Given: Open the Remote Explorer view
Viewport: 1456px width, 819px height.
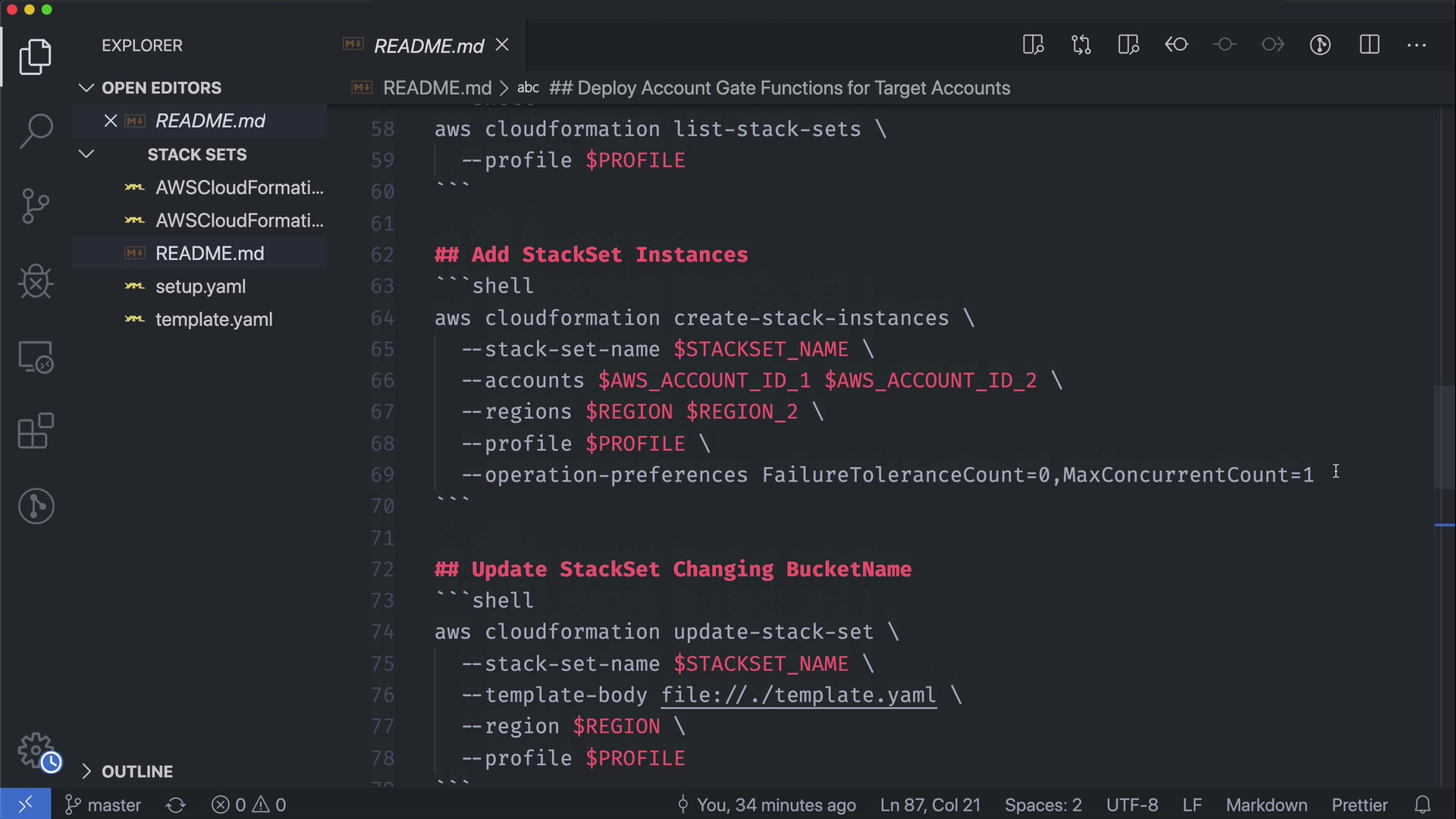Looking at the screenshot, I should [36, 356].
